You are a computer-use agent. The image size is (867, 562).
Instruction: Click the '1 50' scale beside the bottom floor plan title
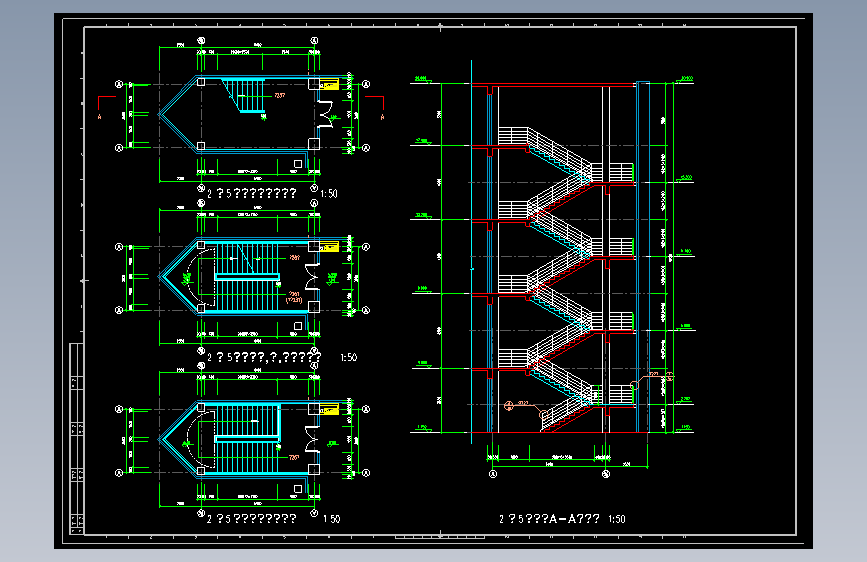[331, 519]
